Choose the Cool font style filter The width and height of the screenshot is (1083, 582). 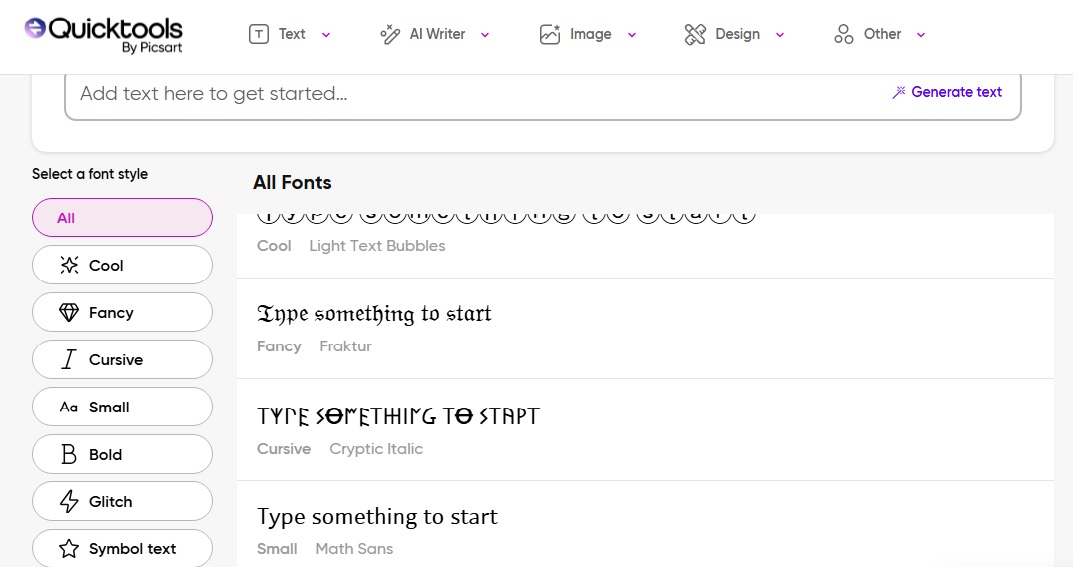click(122, 266)
